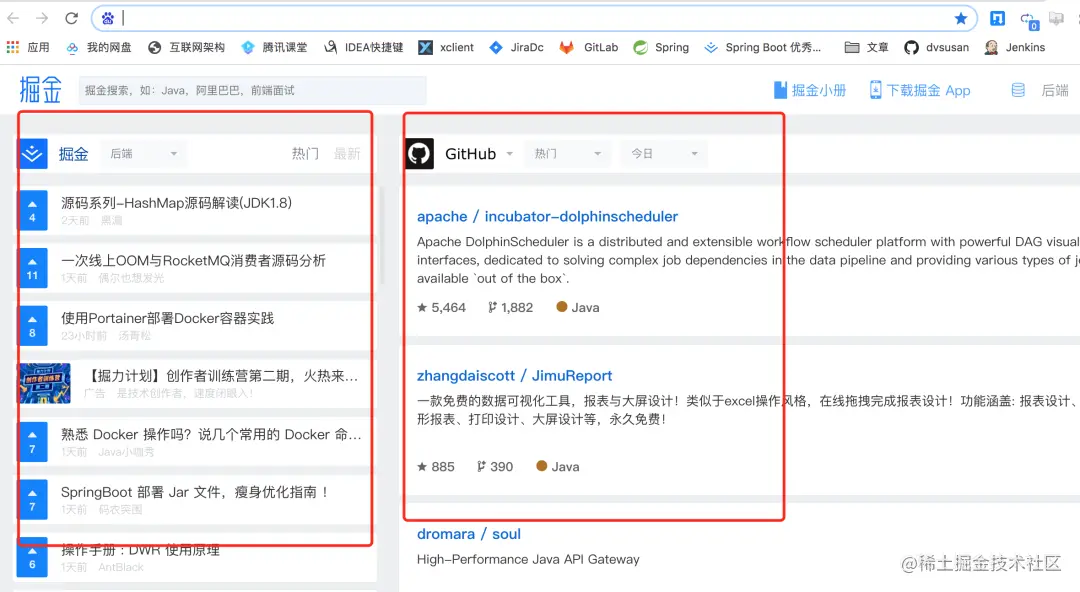
Task: Open the Spring bookmark icon
Action: coord(640,47)
